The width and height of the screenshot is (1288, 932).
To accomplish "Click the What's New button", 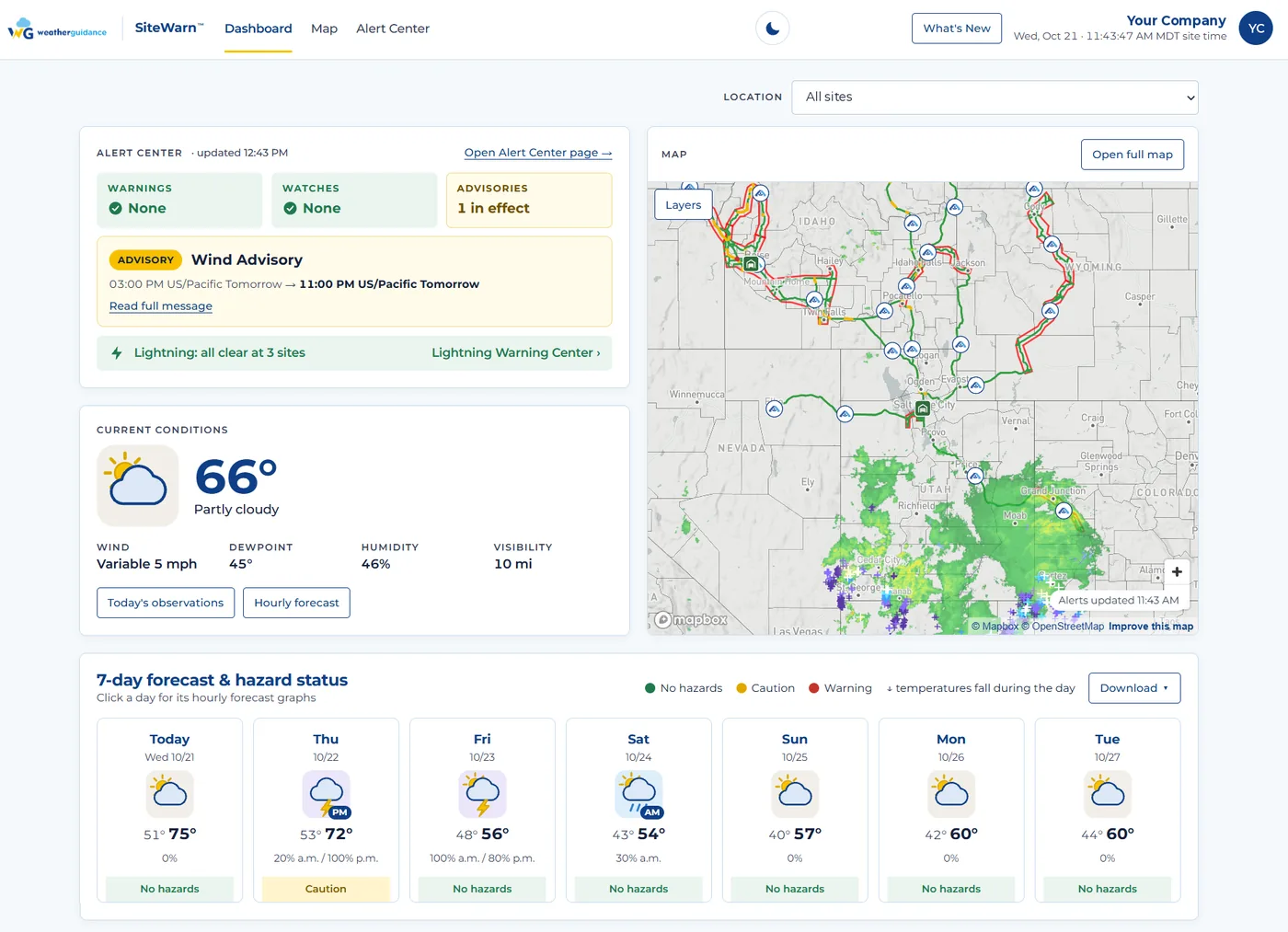I will (x=957, y=29).
